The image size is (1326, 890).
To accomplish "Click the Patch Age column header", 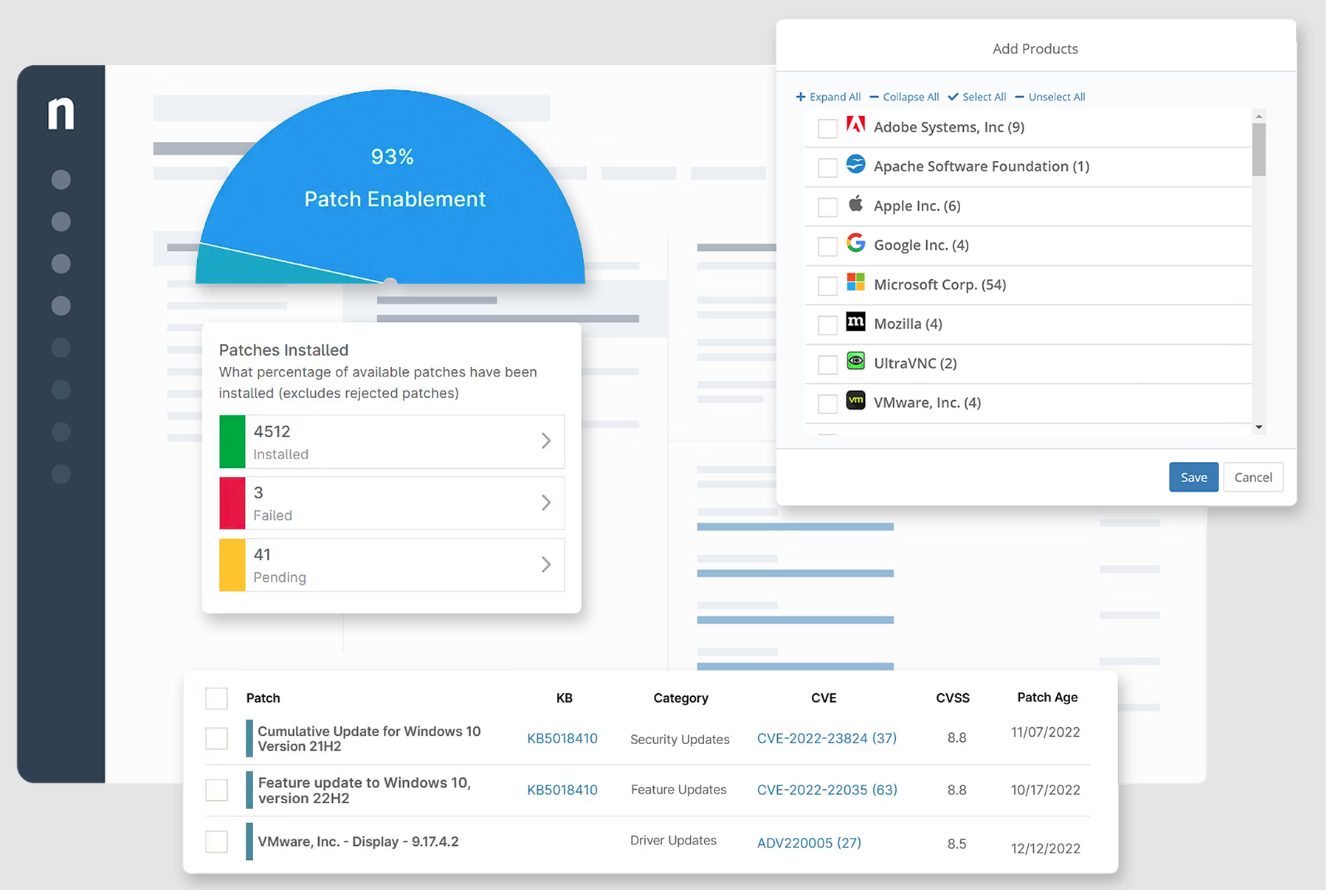I will [x=1047, y=697].
